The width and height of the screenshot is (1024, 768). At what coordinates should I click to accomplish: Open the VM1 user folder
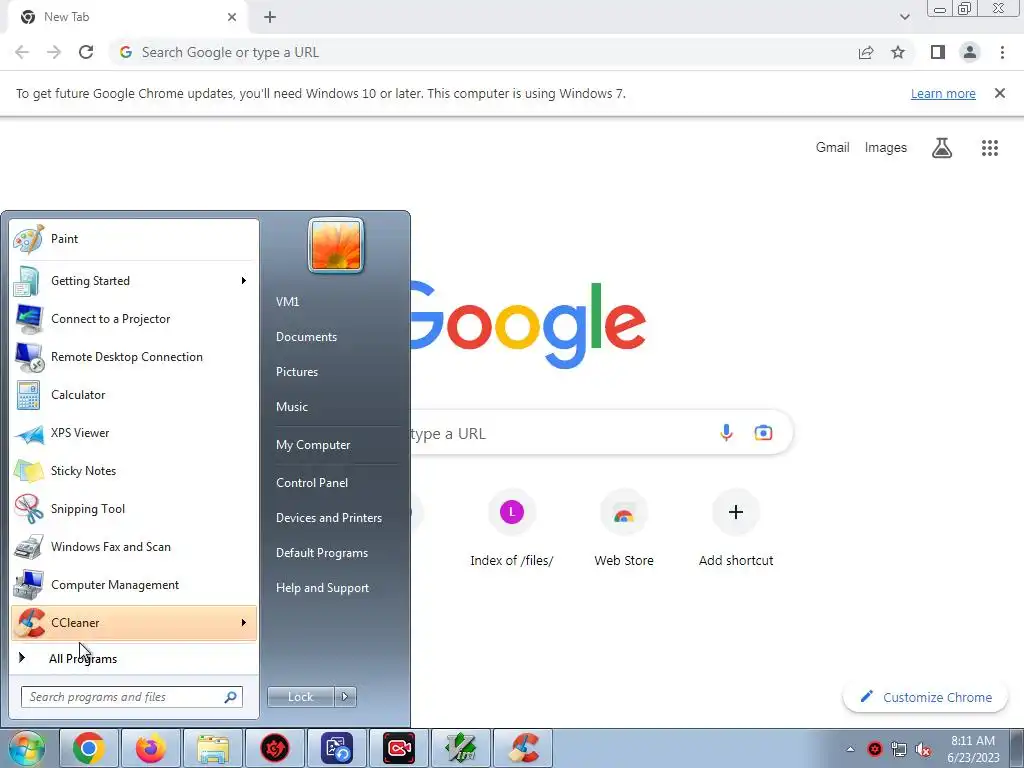287,302
